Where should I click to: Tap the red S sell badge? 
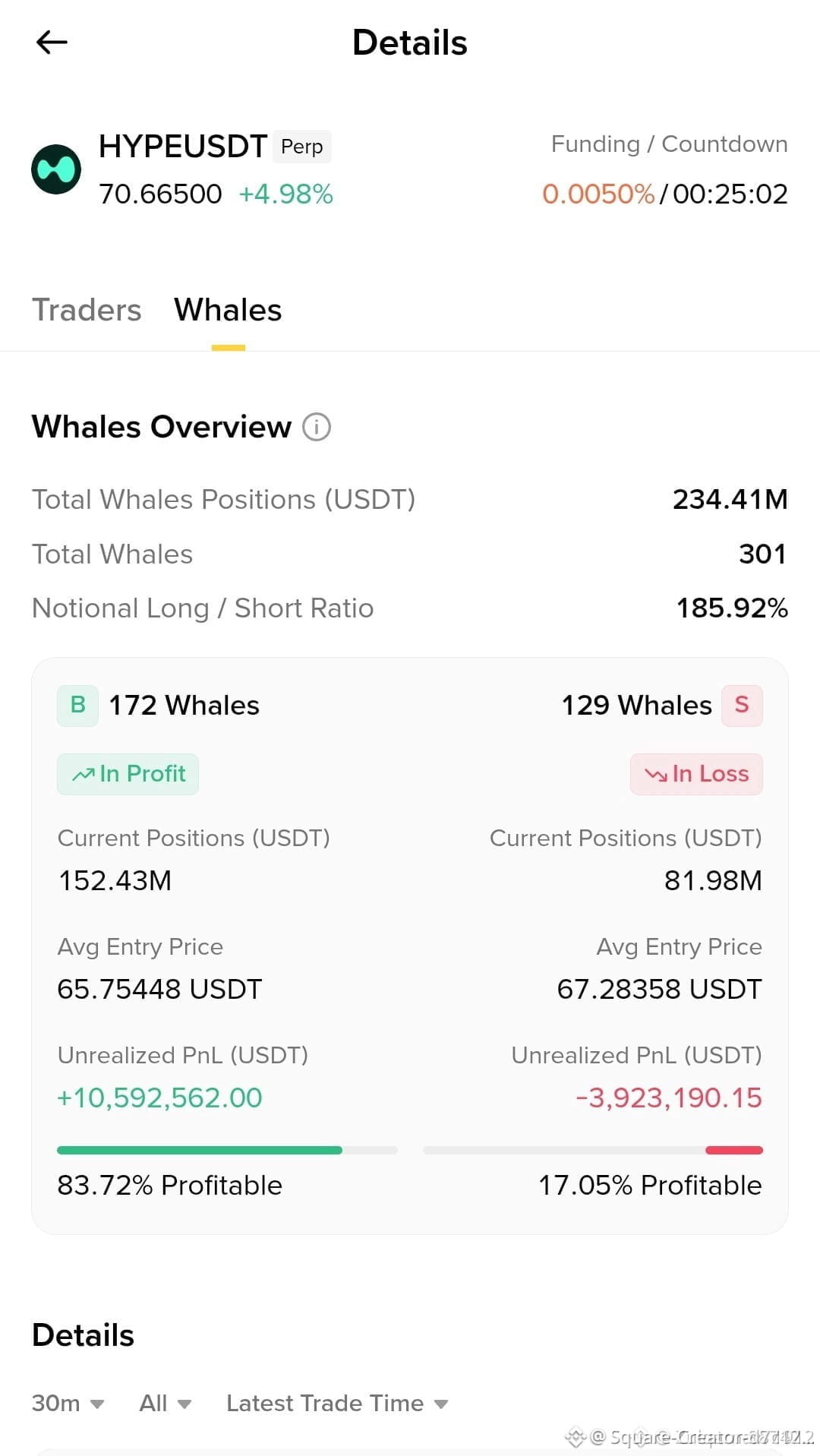tap(742, 706)
